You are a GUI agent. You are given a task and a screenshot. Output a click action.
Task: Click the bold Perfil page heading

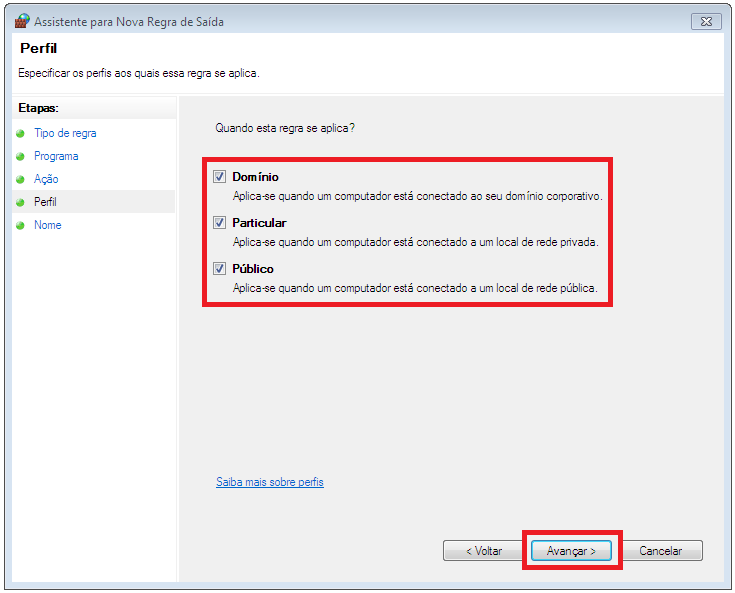38,48
